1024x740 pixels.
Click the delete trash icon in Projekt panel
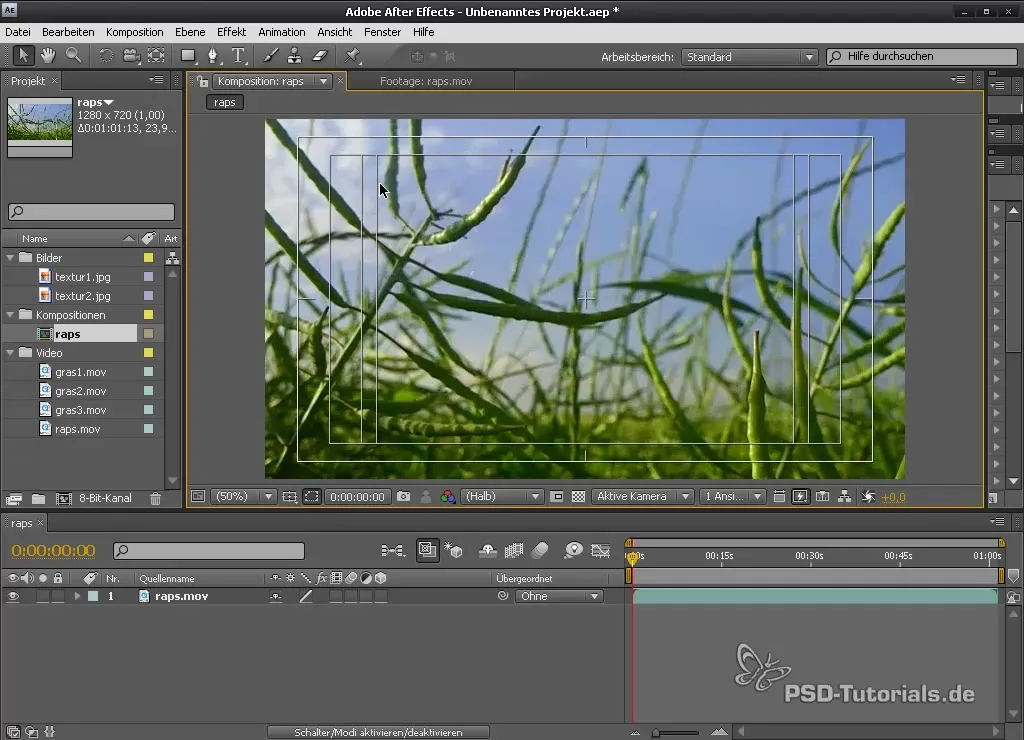pos(155,498)
